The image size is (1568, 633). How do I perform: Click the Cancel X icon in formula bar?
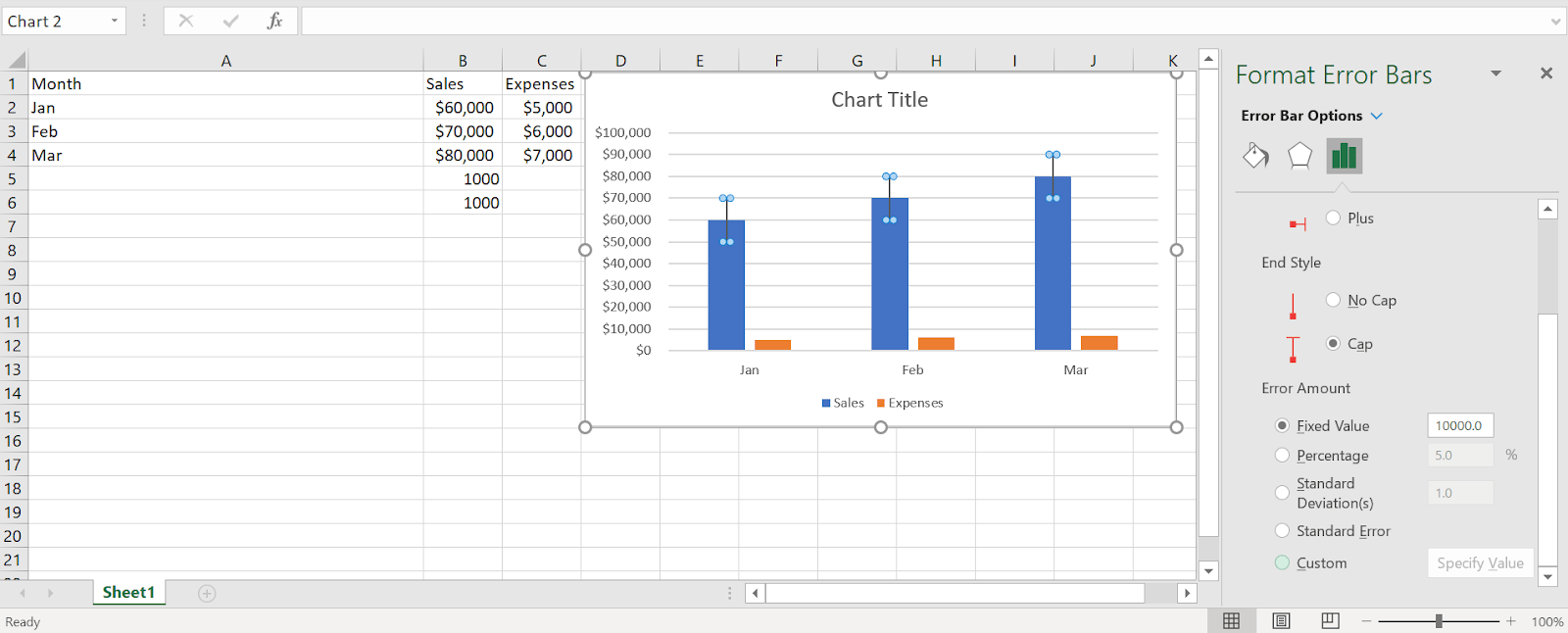pyautogui.click(x=186, y=21)
